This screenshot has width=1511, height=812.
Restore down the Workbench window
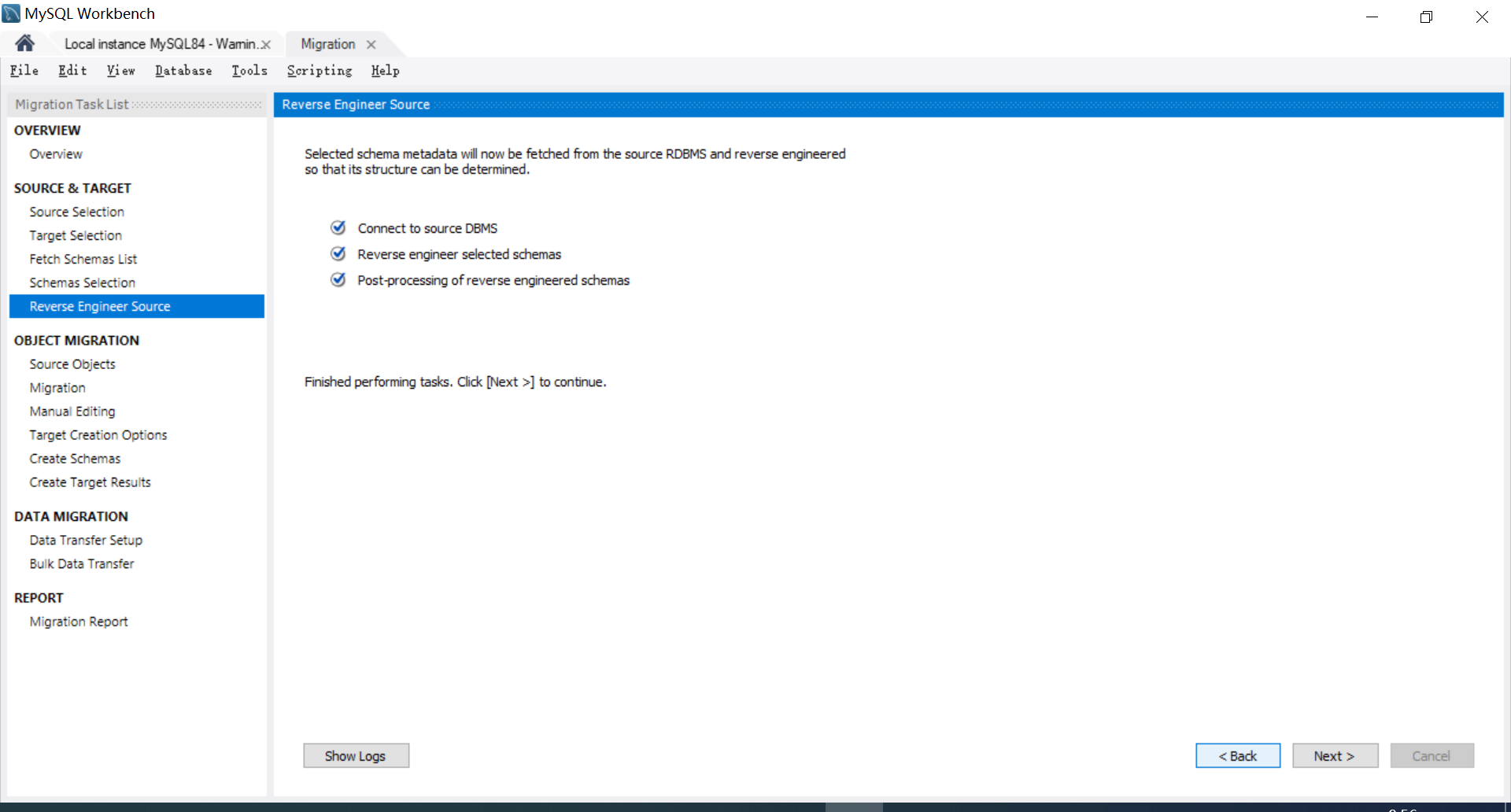click(1426, 17)
